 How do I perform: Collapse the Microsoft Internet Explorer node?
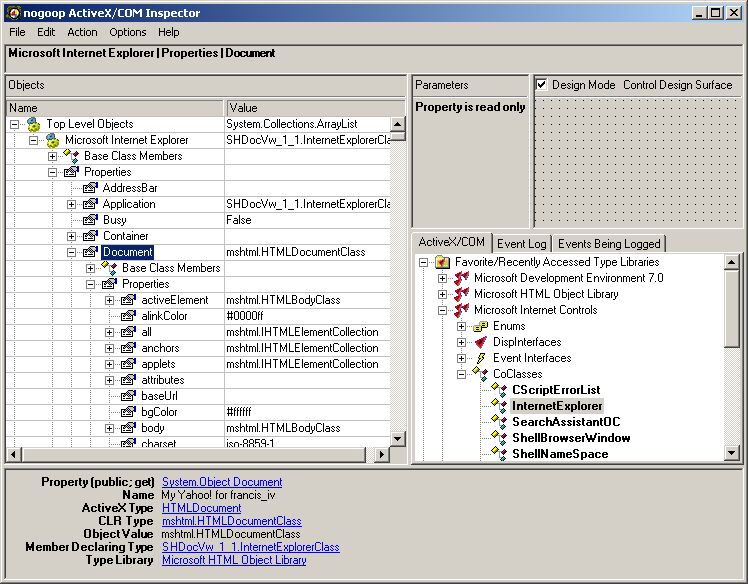(33, 140)
